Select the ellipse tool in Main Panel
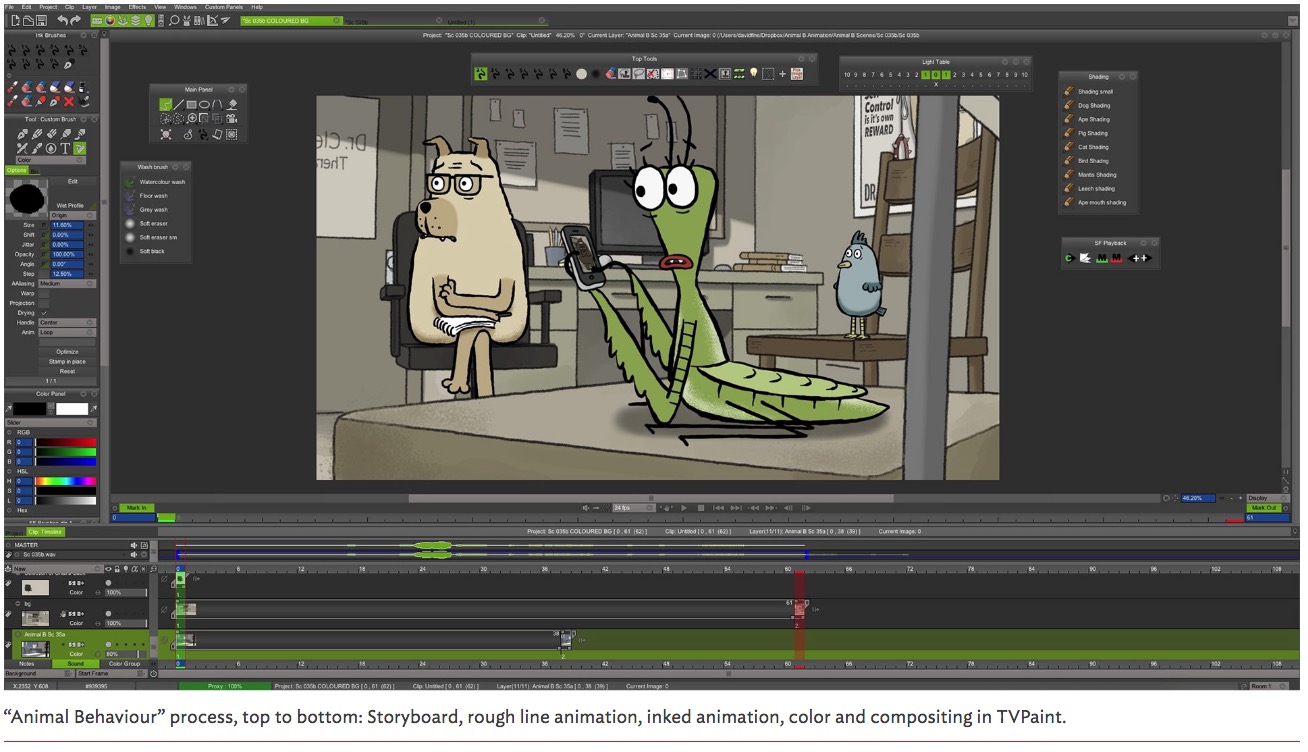The height and width of the screenshot is (752, 1308). pyautogui.click(x=205, y=104)
